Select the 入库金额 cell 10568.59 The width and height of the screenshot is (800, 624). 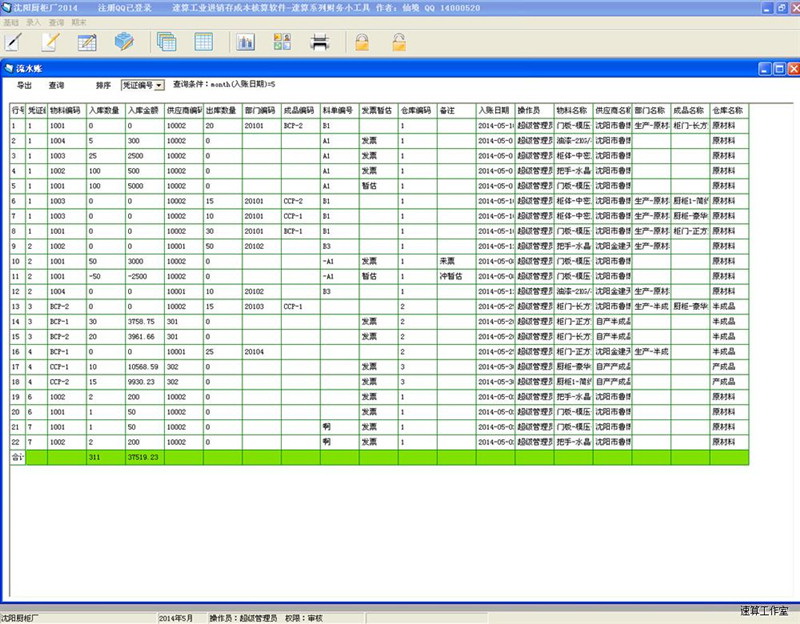(145, 367)
